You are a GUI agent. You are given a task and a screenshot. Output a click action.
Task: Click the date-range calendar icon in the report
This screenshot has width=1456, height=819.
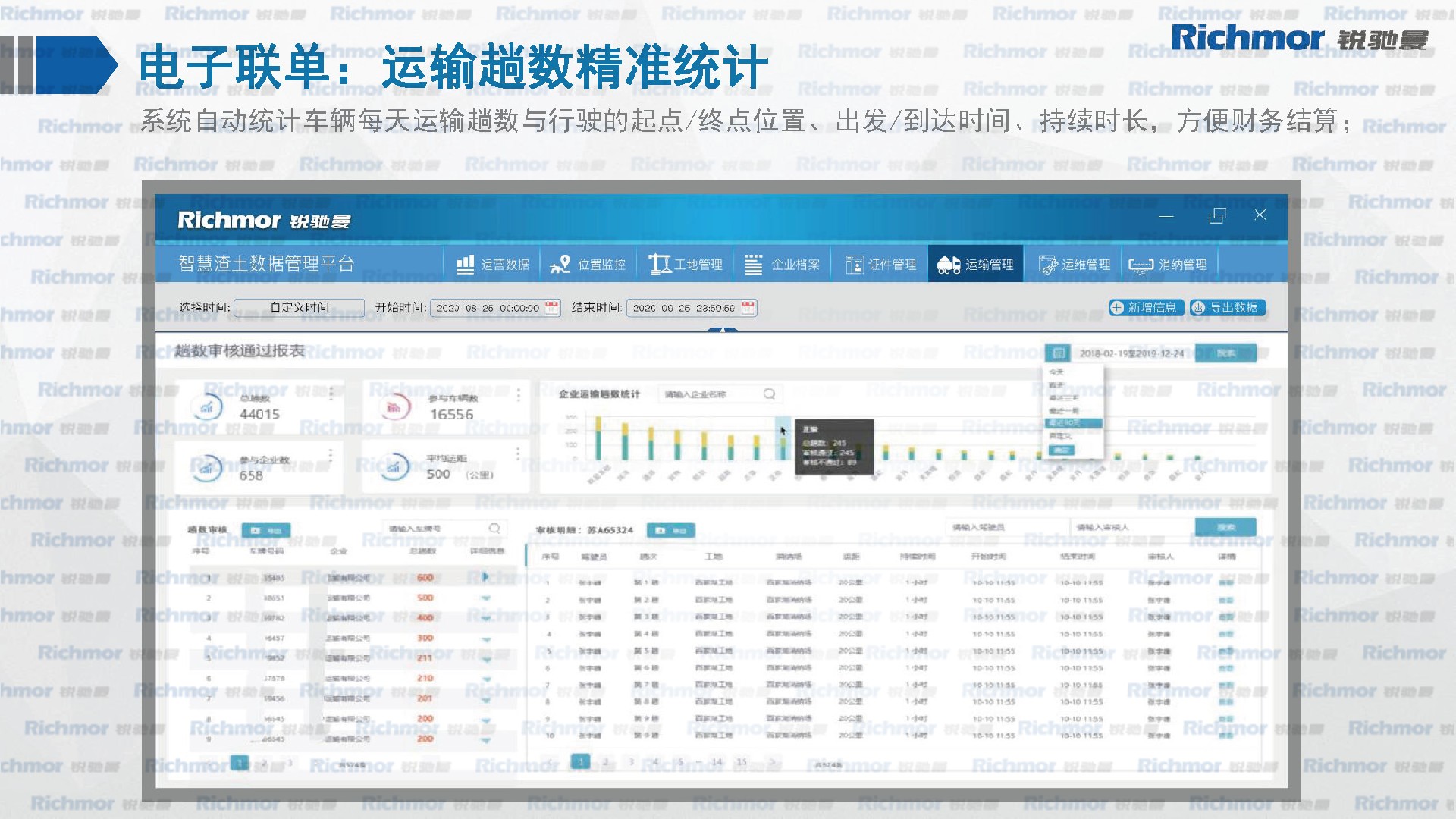click(x=1059, y=353)
